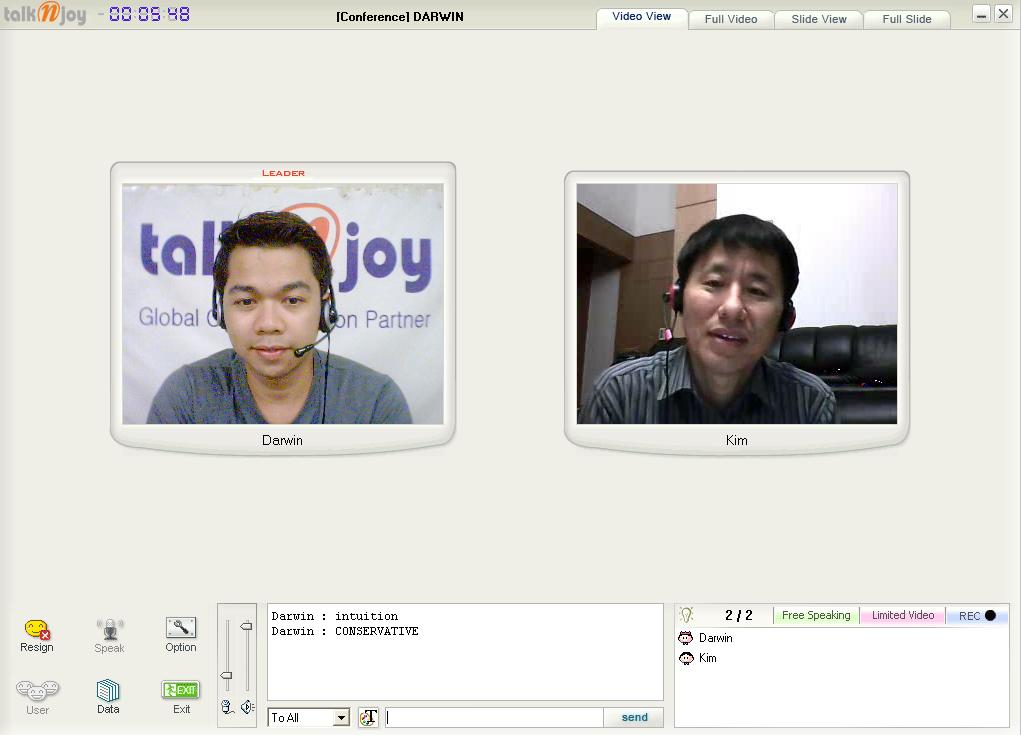Image resolution: width=1021 pixels, height=735 pixels.
Task: Click the green Exit icon
Action: (180, 689)
